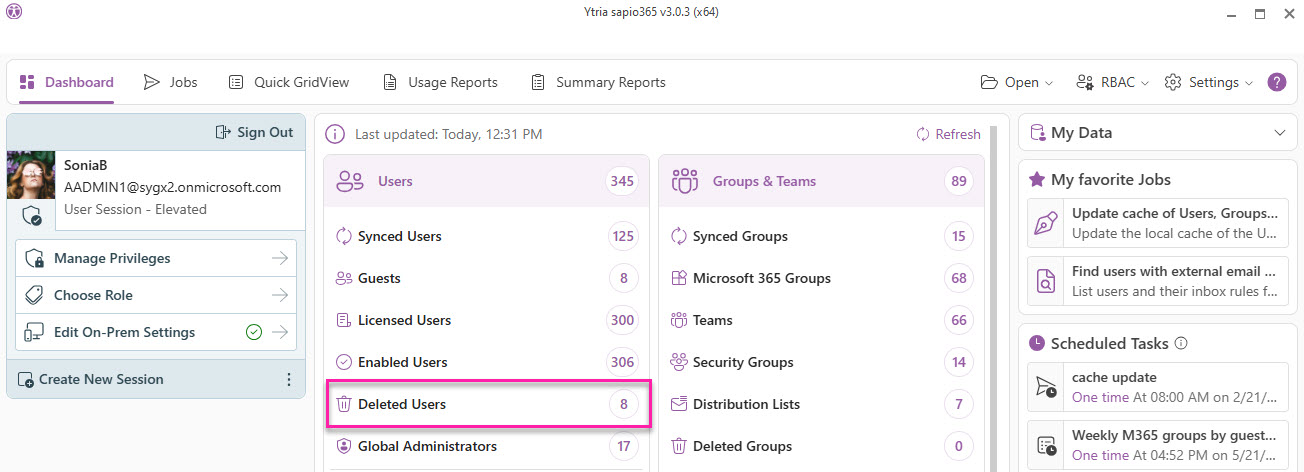Click the Last updated info icon
This screenshot has height=472, width=1304.
(x=336, y=134)
